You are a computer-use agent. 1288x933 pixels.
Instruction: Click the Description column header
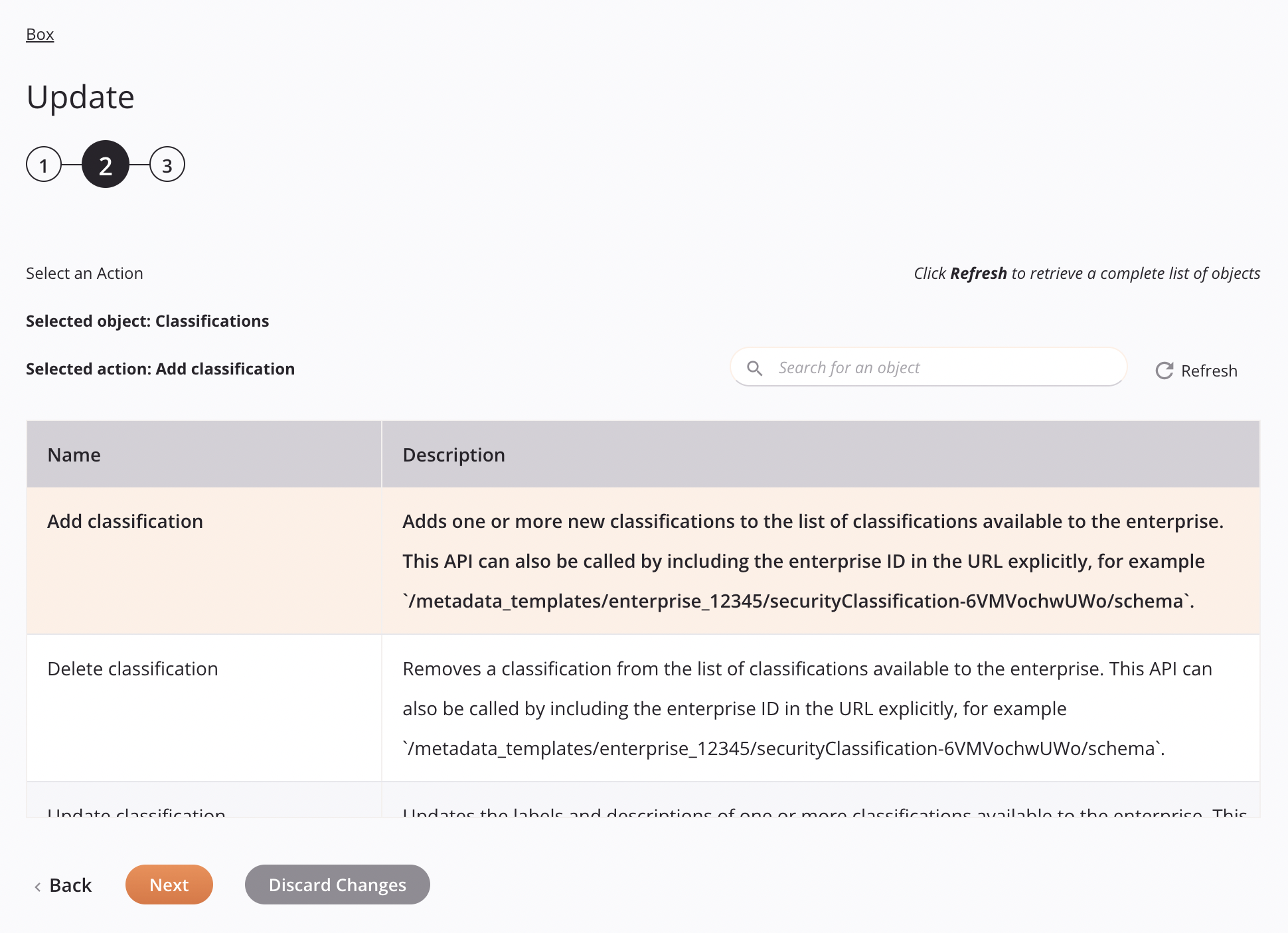pyautogui.click(x=454, y=454)
